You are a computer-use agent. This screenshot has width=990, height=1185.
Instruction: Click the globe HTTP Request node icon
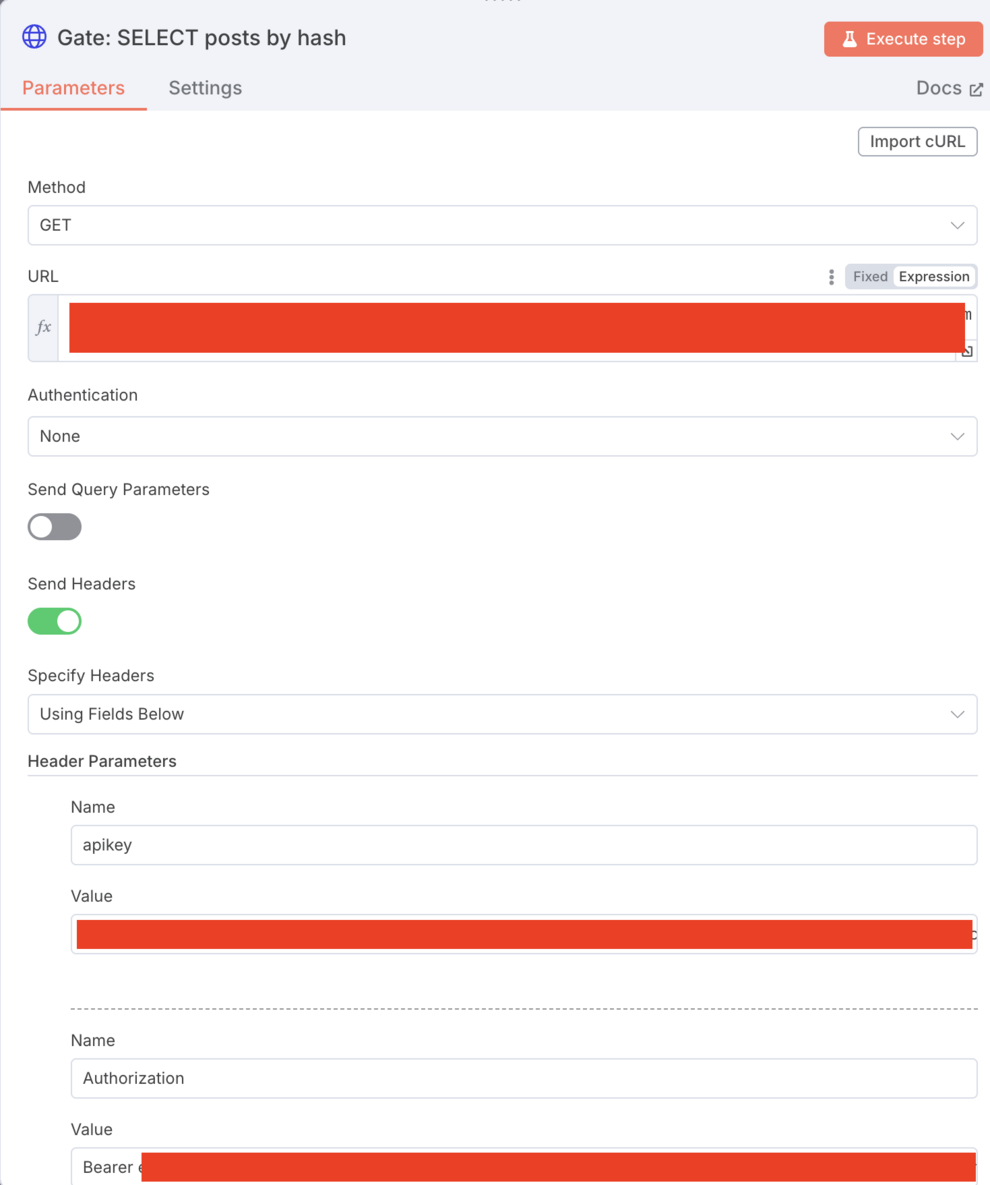pyautogui.click(x=34, y=38)
